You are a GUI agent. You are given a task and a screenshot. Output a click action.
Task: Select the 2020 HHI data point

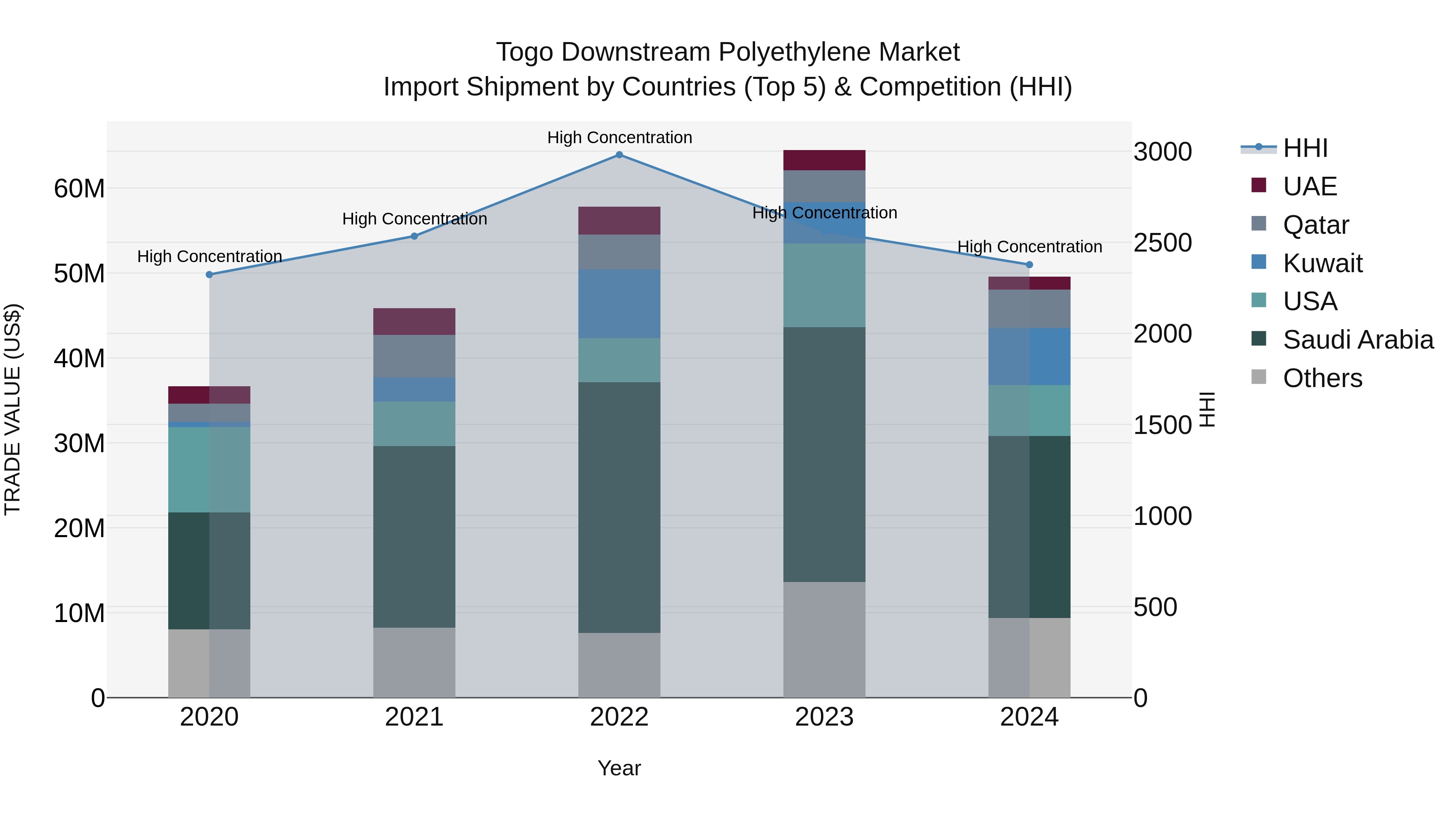click(209, 275)
